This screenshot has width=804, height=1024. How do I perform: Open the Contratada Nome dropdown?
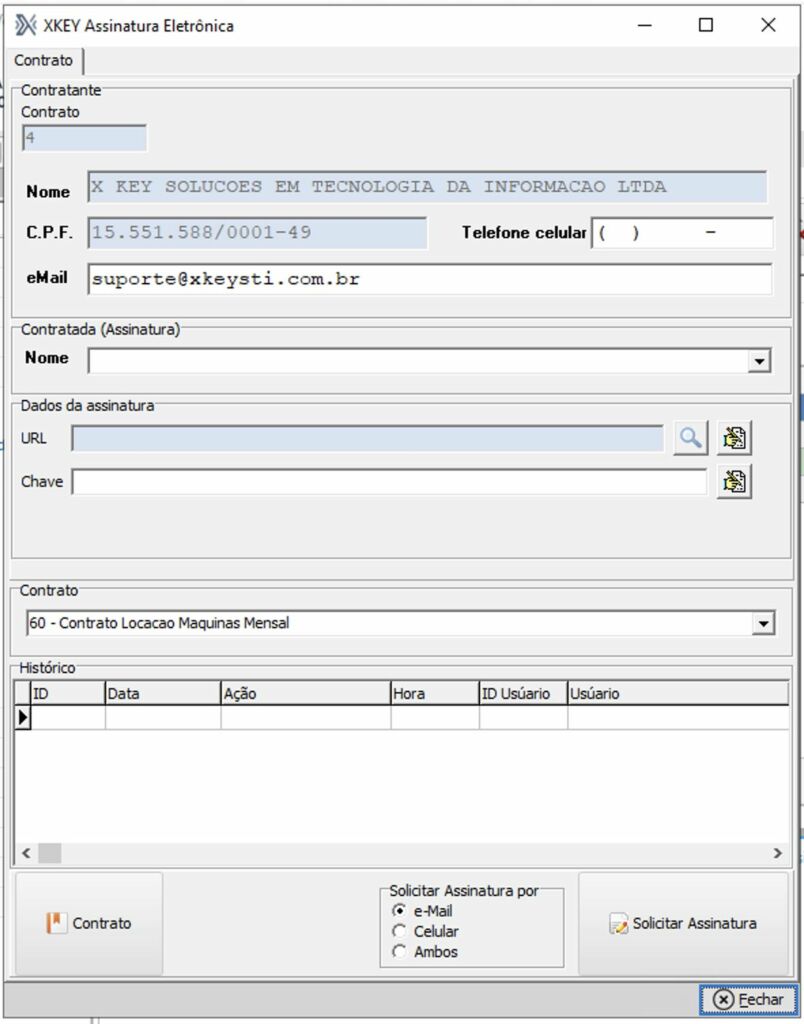(759, 360)
